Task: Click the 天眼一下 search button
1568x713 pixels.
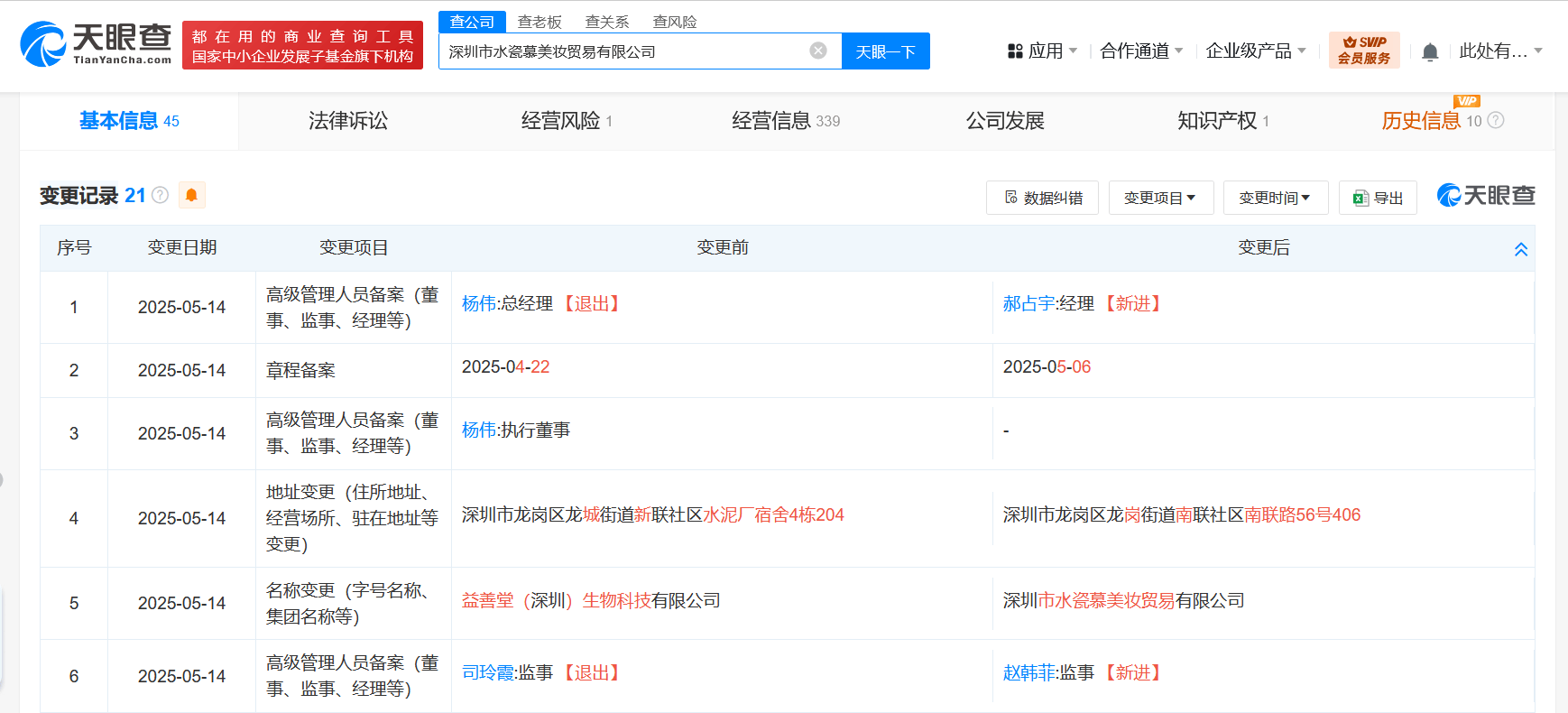Action: tap(885, 51)
